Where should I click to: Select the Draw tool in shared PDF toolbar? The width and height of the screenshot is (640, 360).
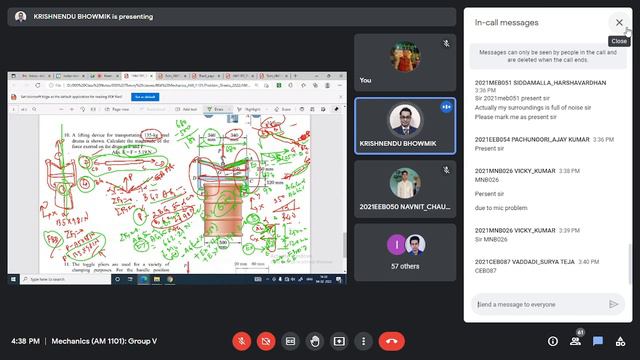(x=216, y=109)
